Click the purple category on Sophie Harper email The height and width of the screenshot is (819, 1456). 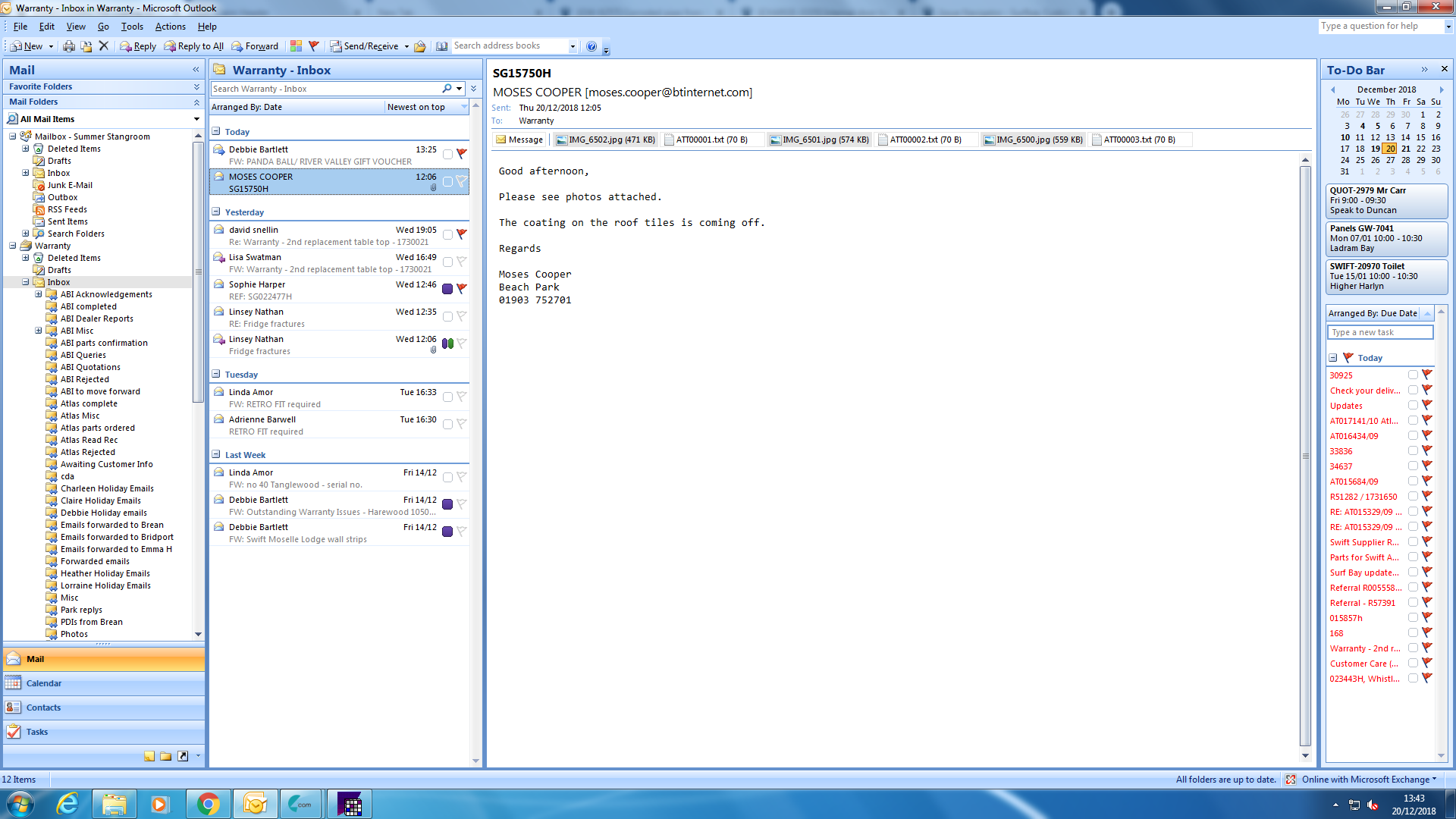coord(447,289)
